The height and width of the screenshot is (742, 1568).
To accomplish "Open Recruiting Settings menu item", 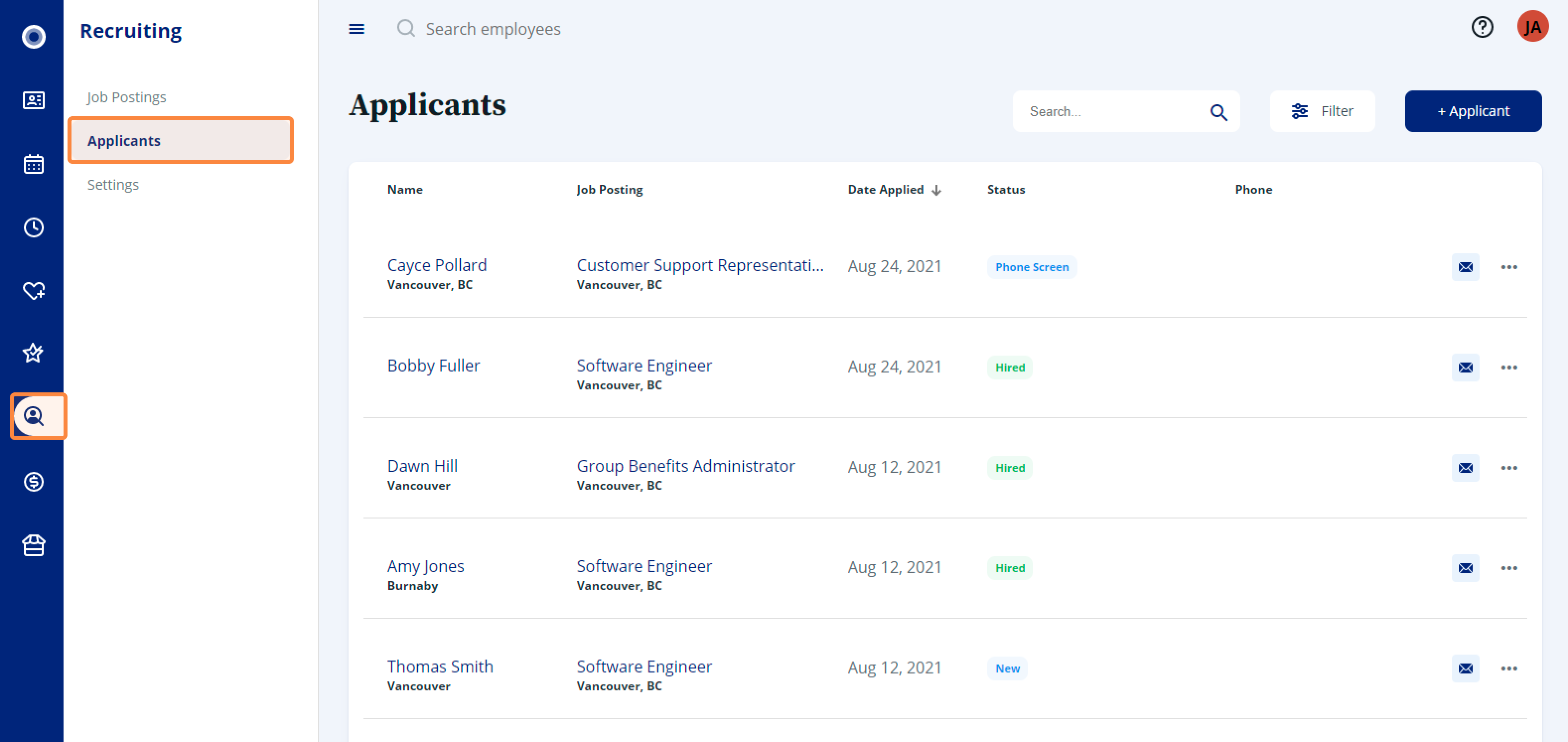I will (113, 184).
